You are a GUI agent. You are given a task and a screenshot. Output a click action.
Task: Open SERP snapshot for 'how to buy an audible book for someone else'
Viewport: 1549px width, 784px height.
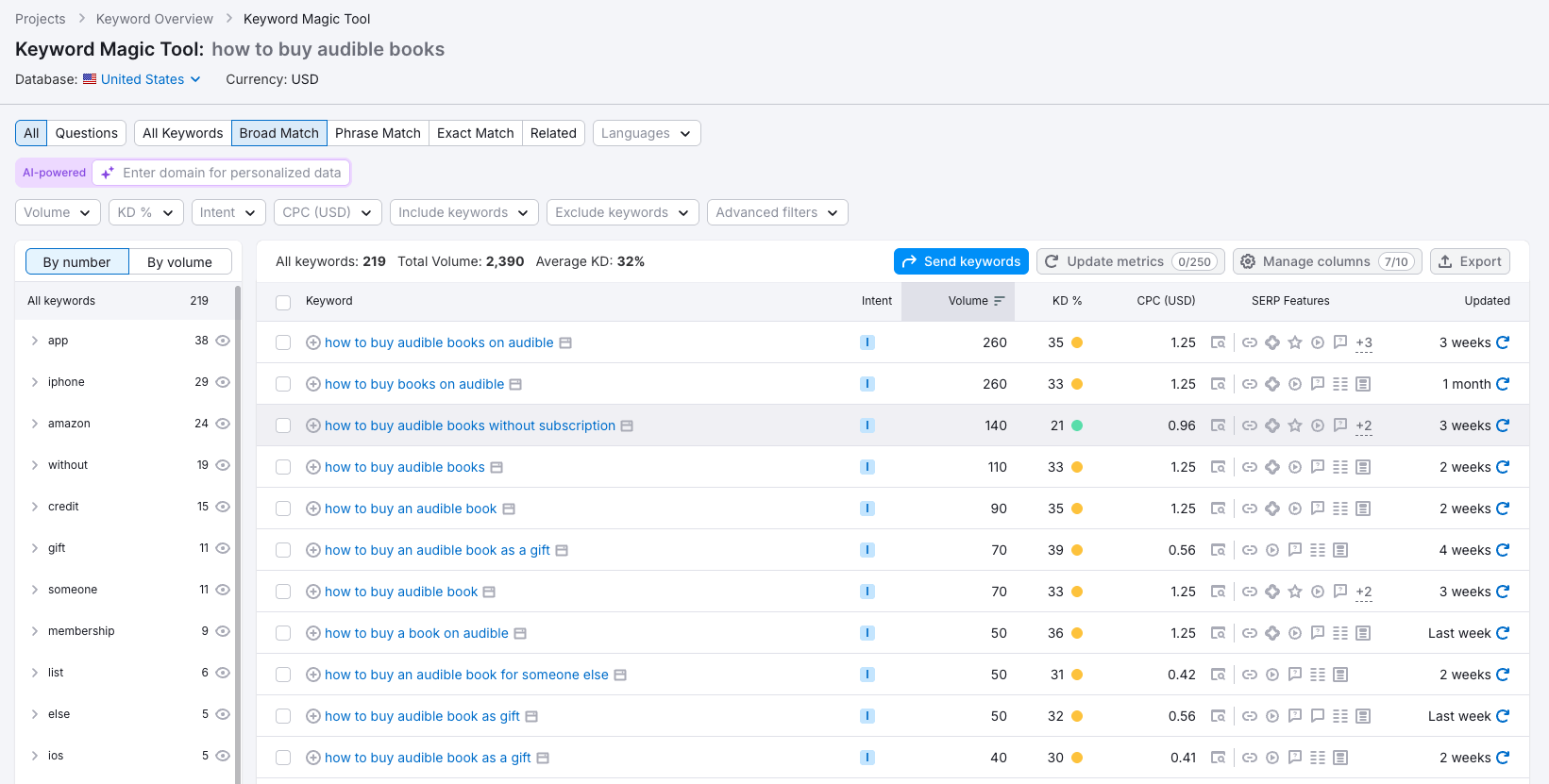[1219, 675]
